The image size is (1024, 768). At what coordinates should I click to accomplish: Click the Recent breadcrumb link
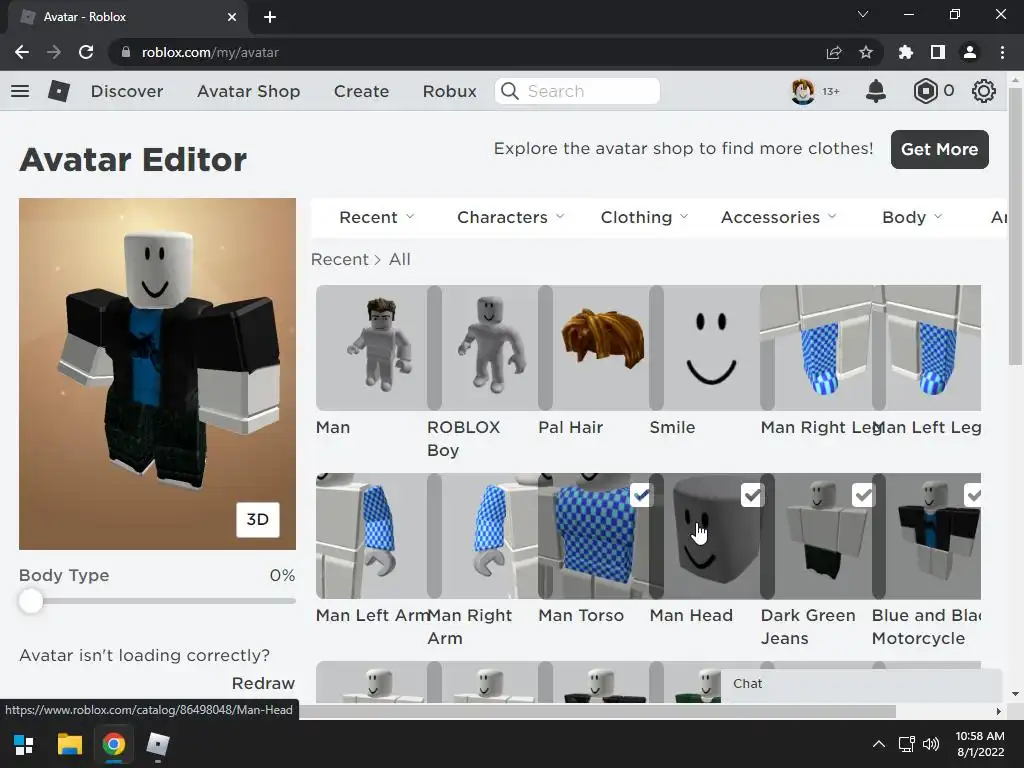(x=340, y=259)
